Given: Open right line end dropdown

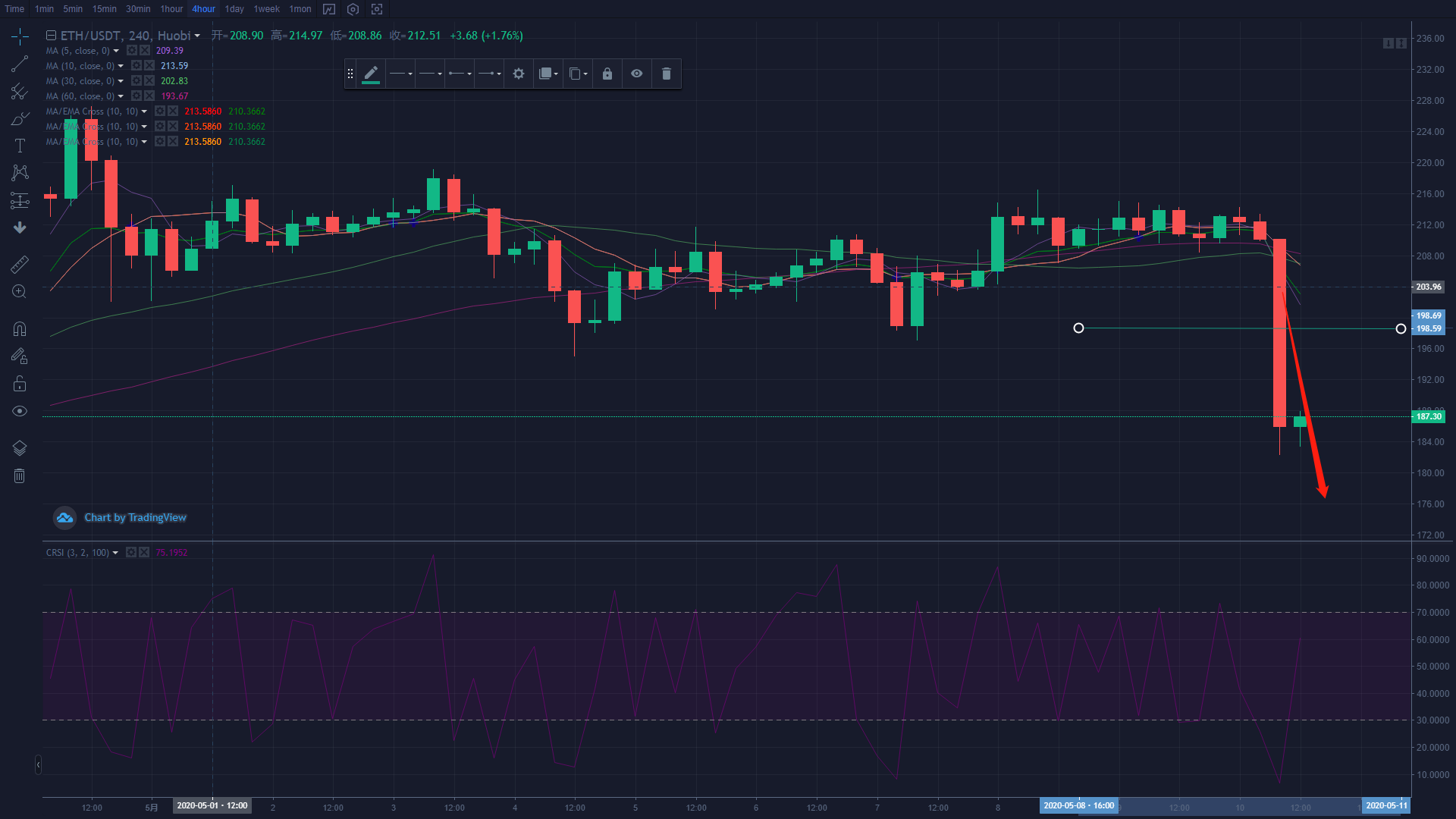Looking at the screenshot, I should coord(489,74).
